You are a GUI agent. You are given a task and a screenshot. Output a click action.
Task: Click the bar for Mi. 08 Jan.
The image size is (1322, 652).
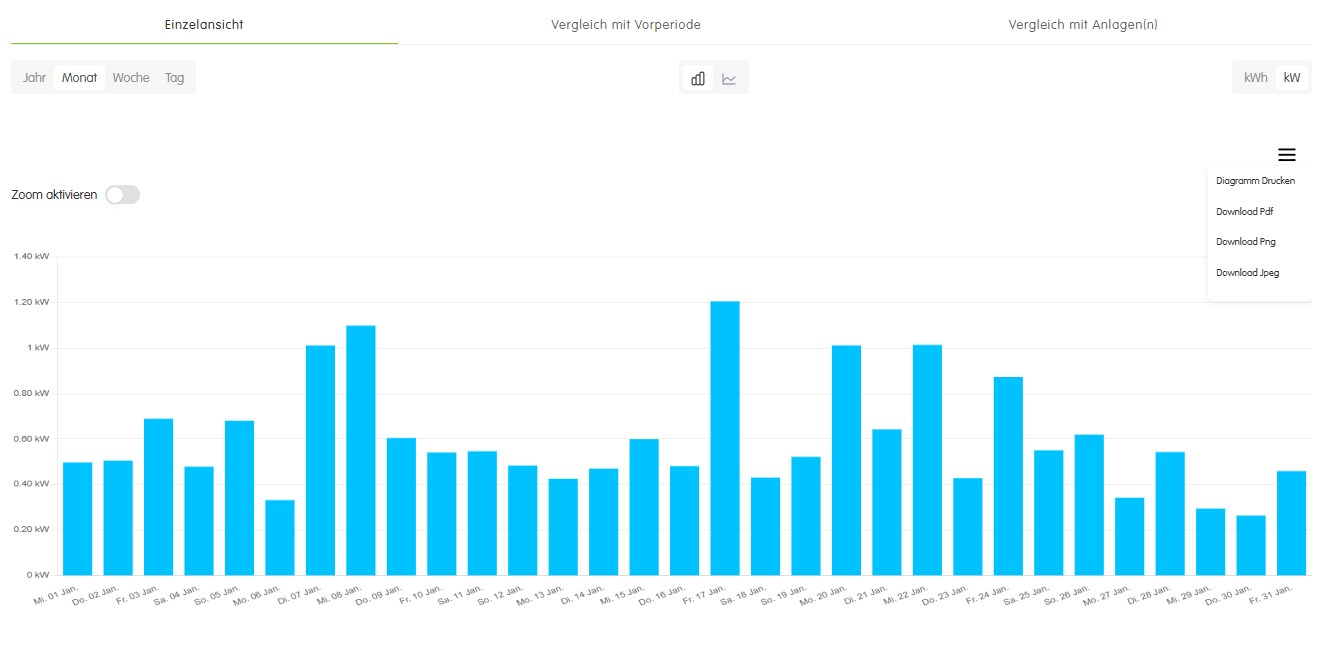pyautogui.click(x=361, y=450)
